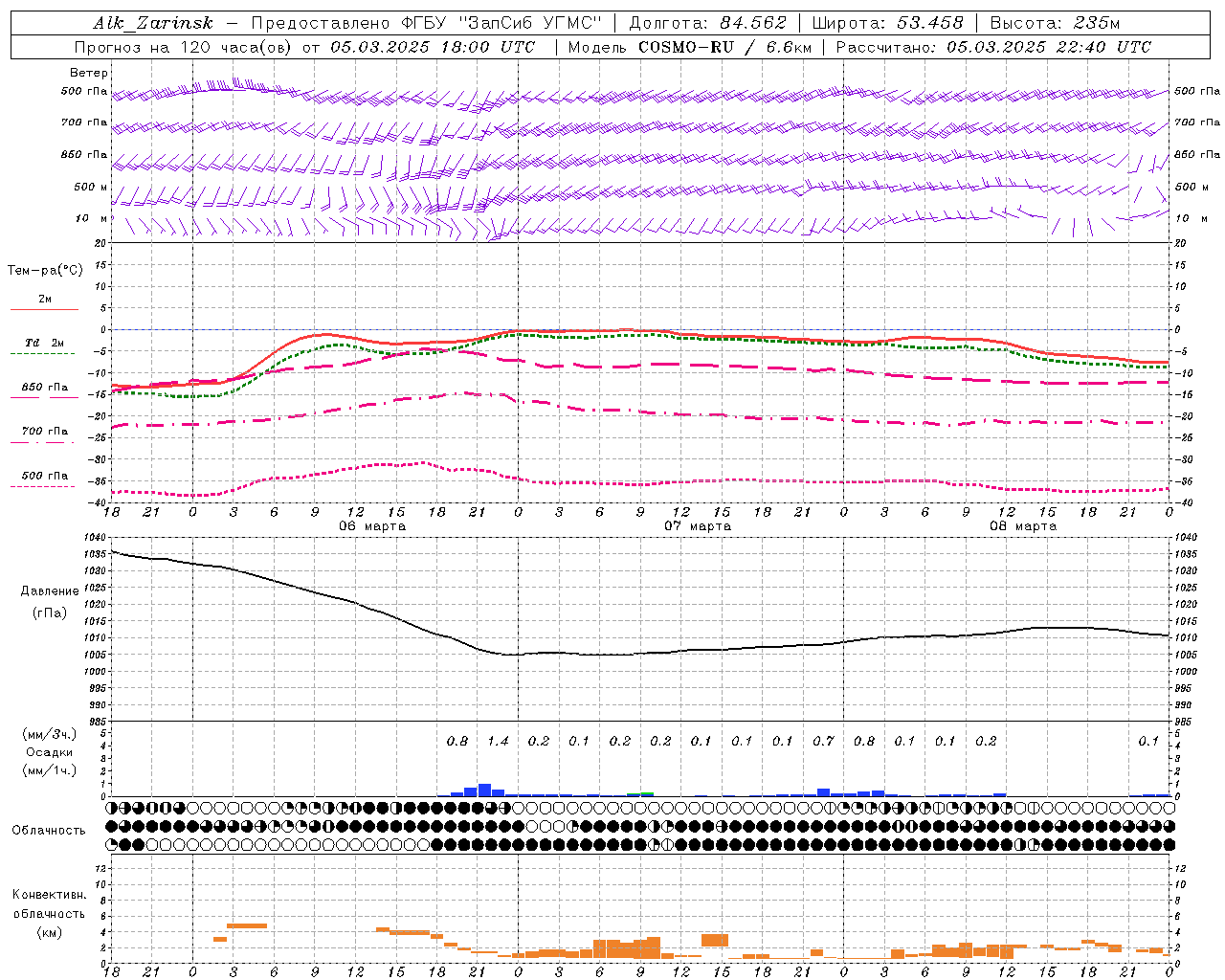The image size is (1225, 980).
Task: Click the 06 марта date label
Action: pos(372,526)
